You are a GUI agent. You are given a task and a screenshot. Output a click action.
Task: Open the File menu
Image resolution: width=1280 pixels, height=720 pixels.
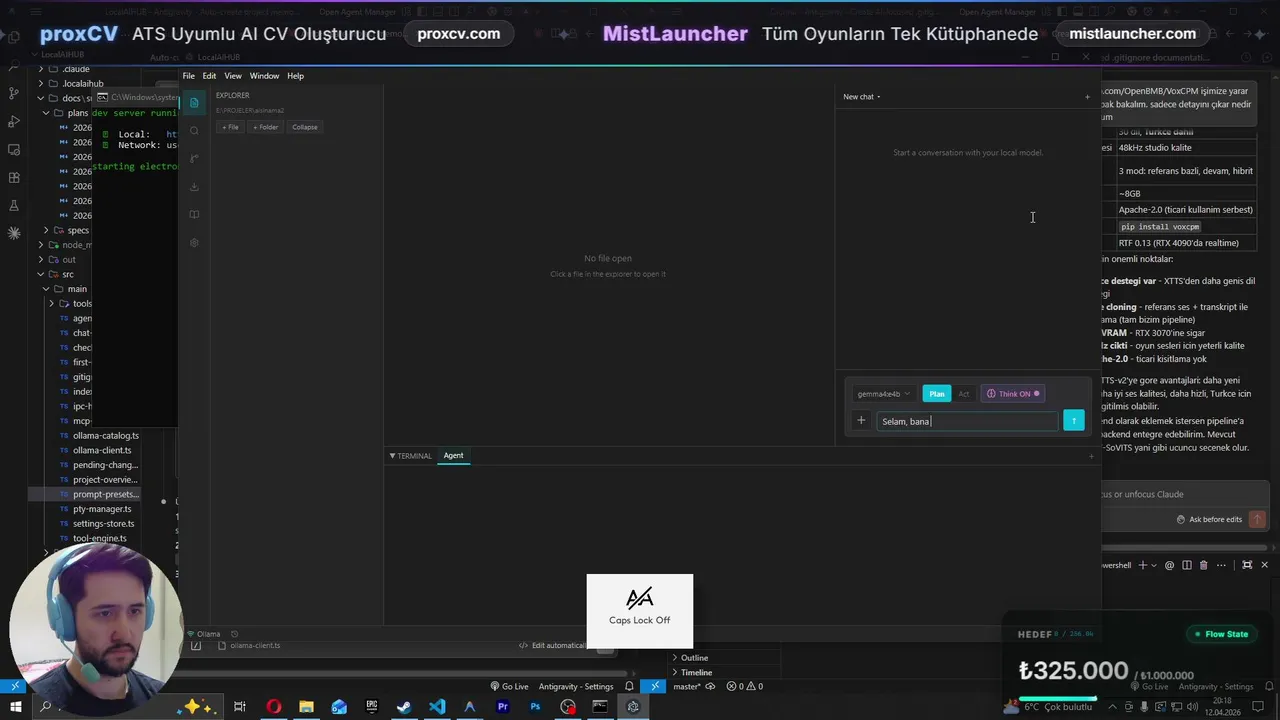coord(188,76)
